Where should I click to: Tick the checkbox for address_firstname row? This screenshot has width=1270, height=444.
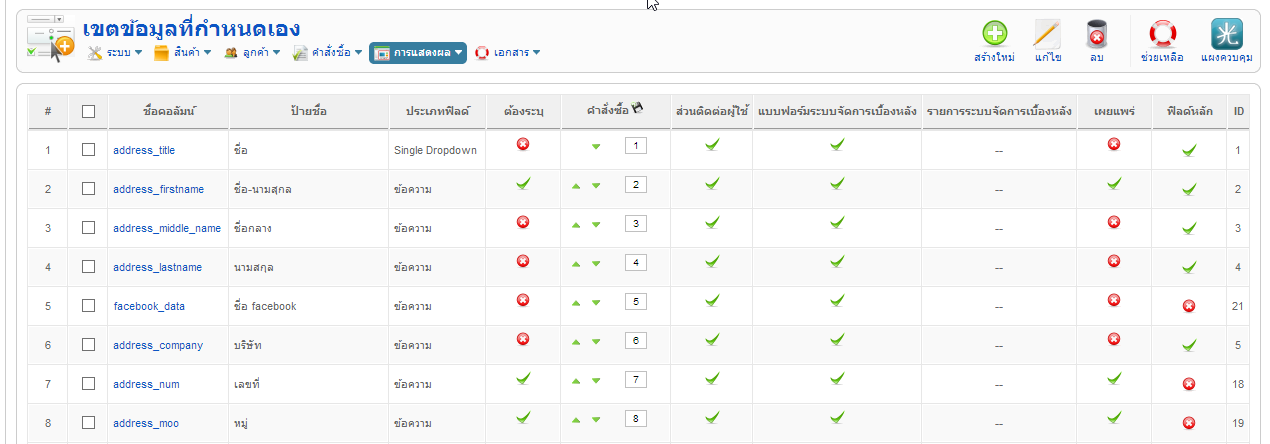click(88, 189)
